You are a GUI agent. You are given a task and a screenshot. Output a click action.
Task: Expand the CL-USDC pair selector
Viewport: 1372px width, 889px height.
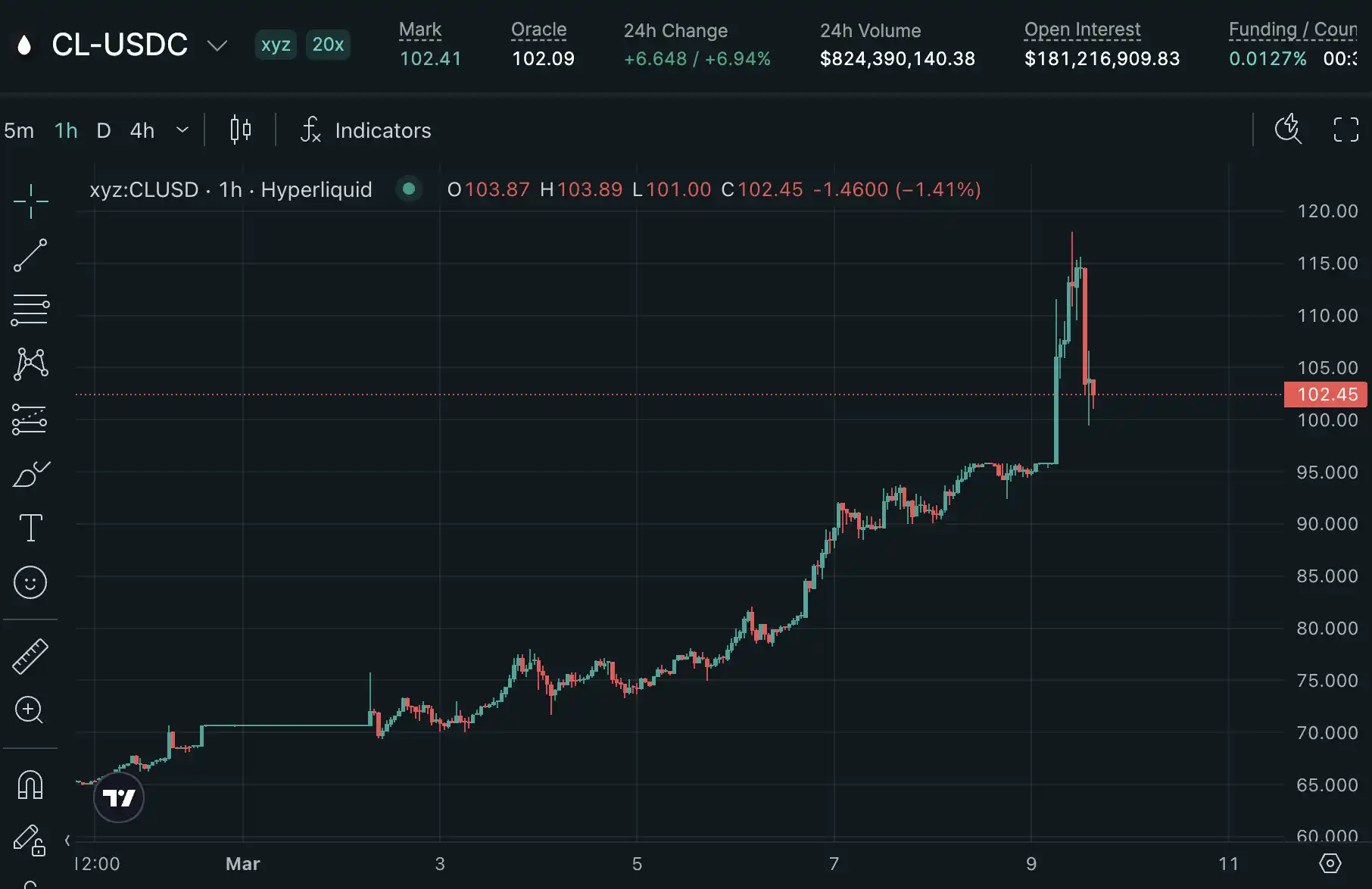coord(217,45)
